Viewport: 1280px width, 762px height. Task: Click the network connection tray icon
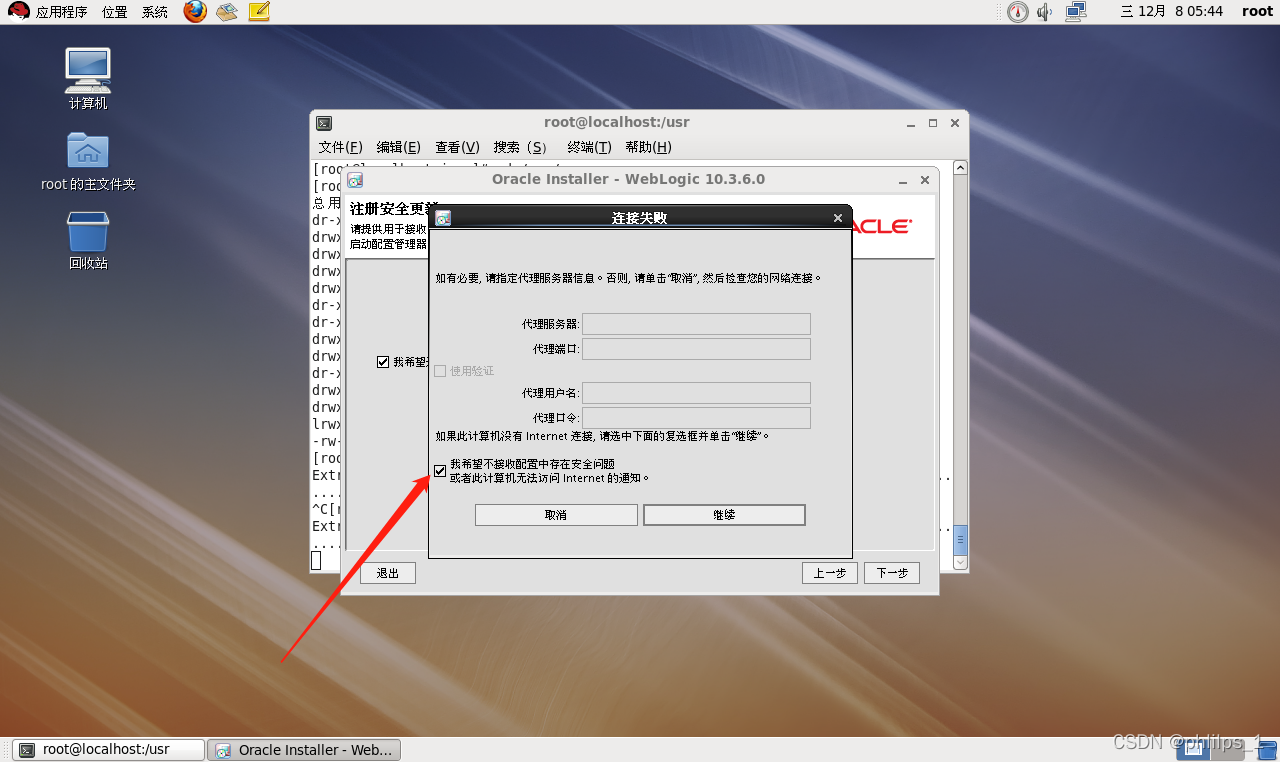(1076, 12)
